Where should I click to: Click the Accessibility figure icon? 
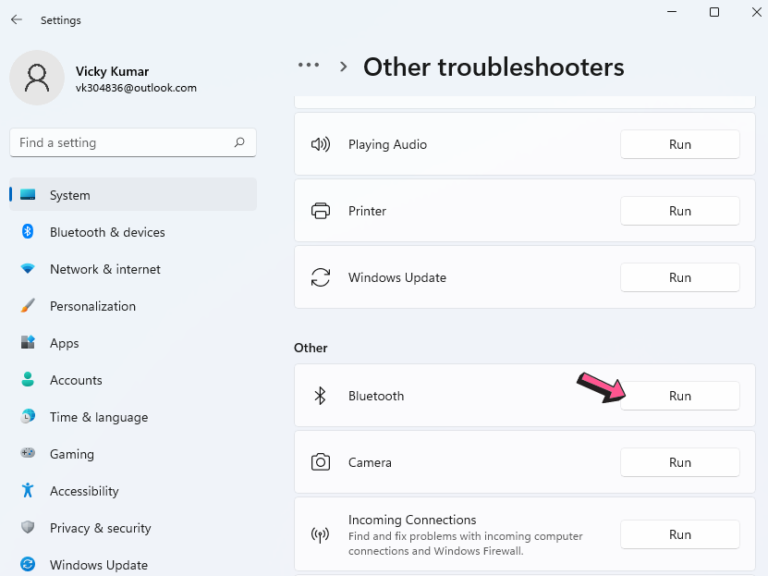click(x=28, y=491)
